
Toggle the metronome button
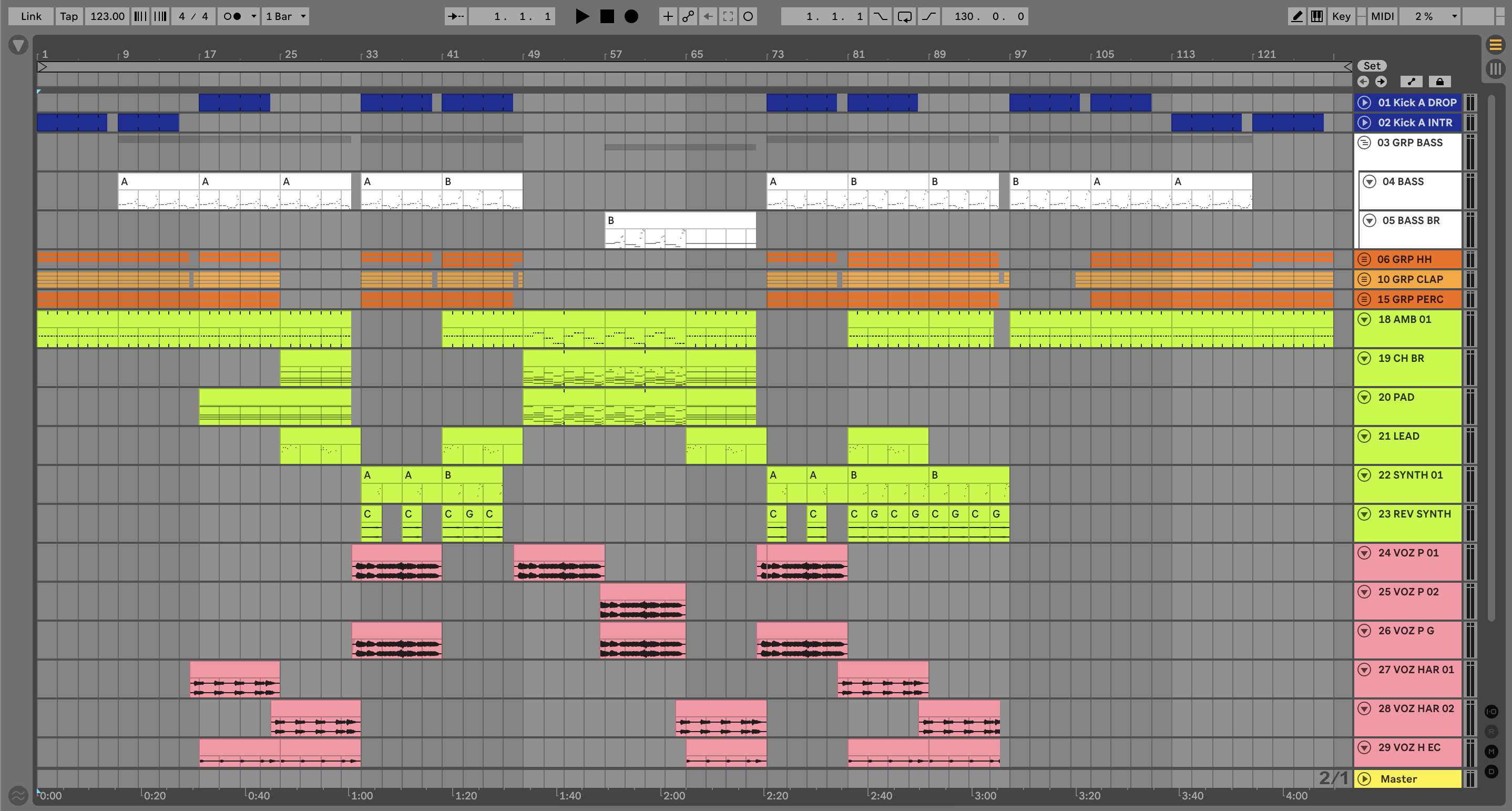(x=233, y=16)
